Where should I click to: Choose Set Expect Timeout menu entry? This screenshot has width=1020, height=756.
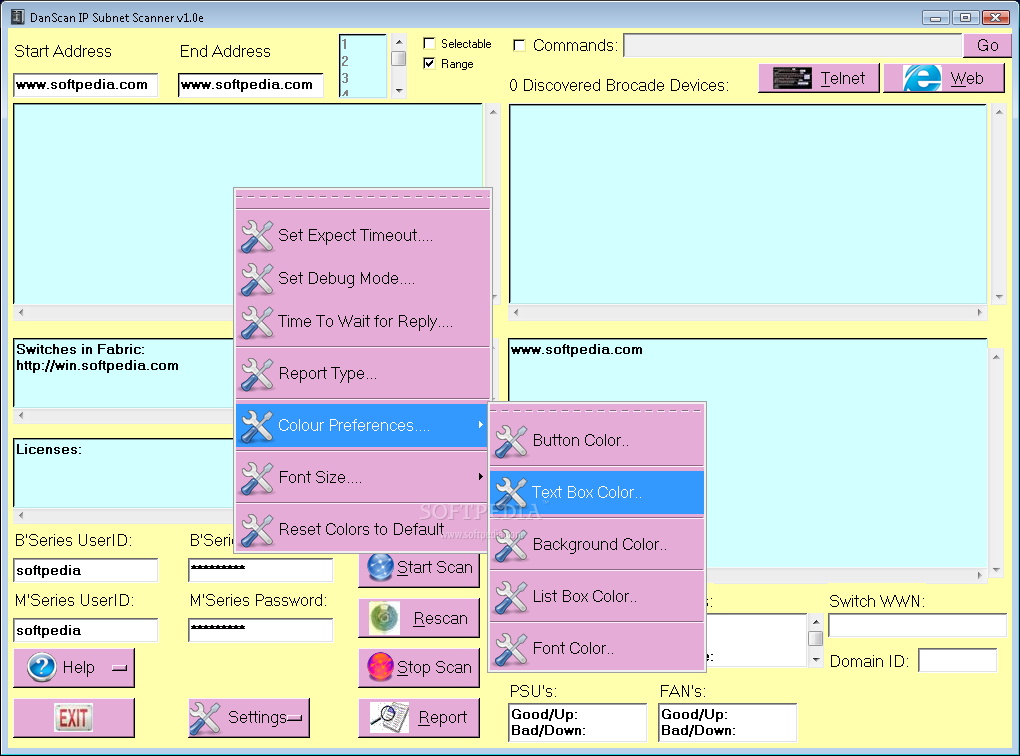coord(363,236)
